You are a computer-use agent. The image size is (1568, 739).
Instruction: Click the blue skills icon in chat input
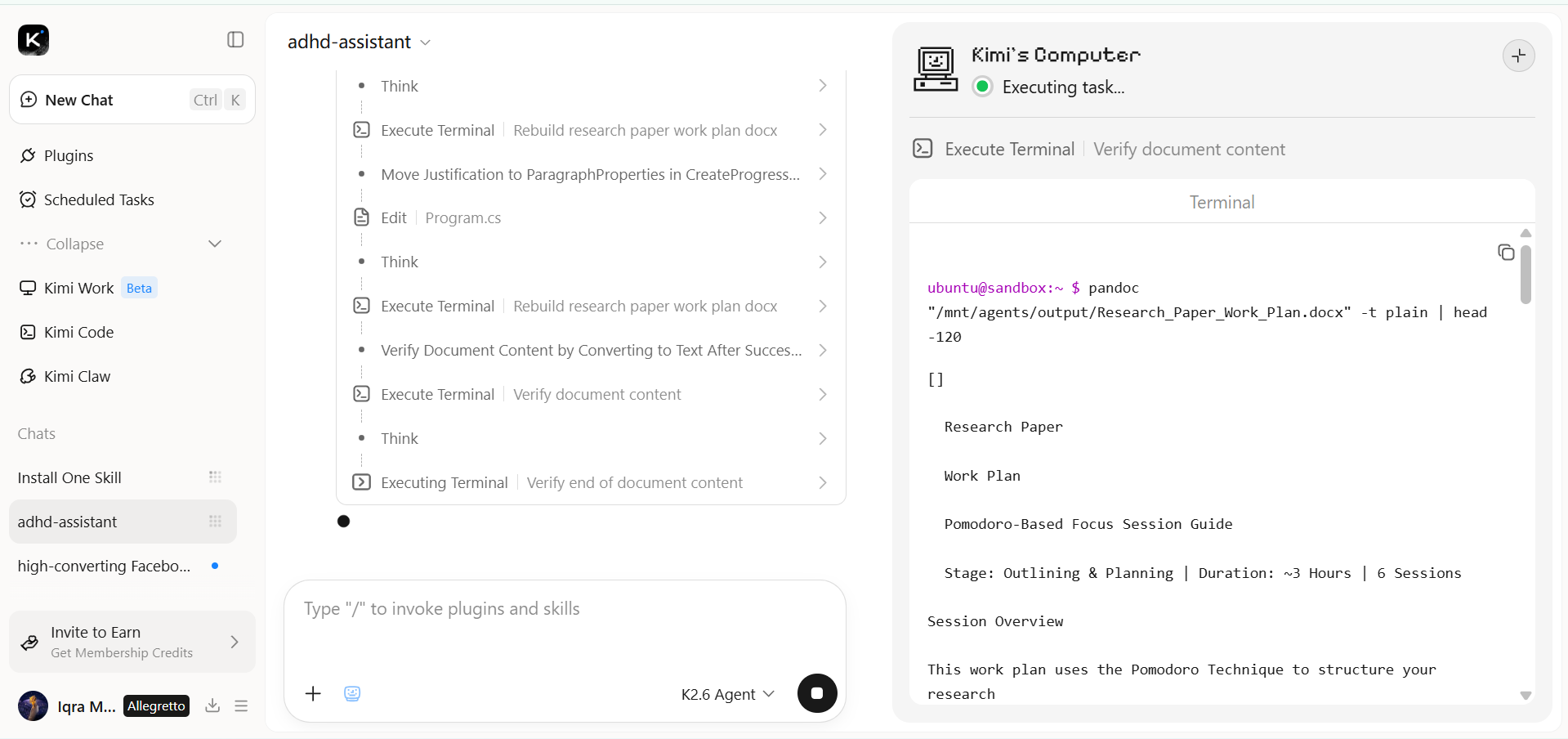point(352,693)
